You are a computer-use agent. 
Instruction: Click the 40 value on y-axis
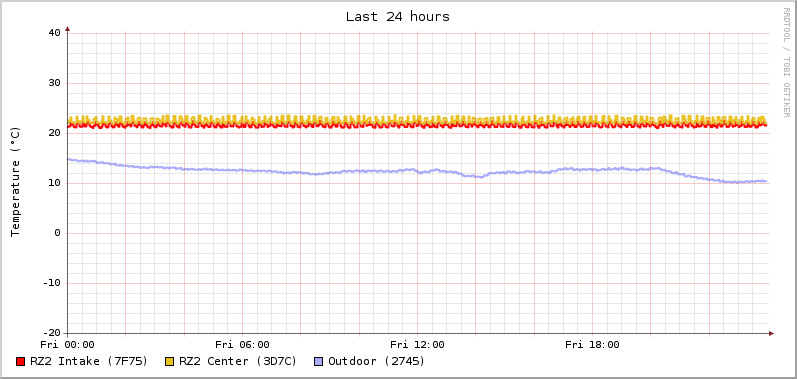tap(54, 33)
